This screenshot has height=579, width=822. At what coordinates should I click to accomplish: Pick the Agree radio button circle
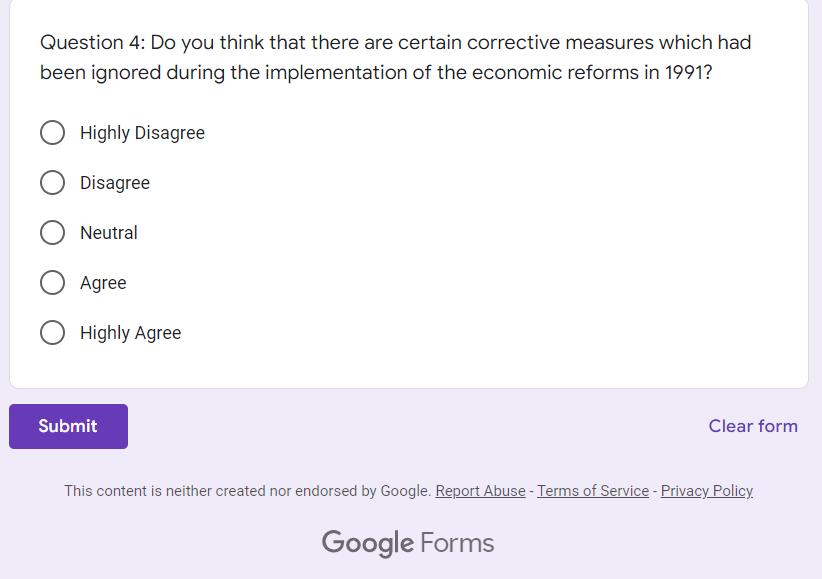click(x=53, y=283)
